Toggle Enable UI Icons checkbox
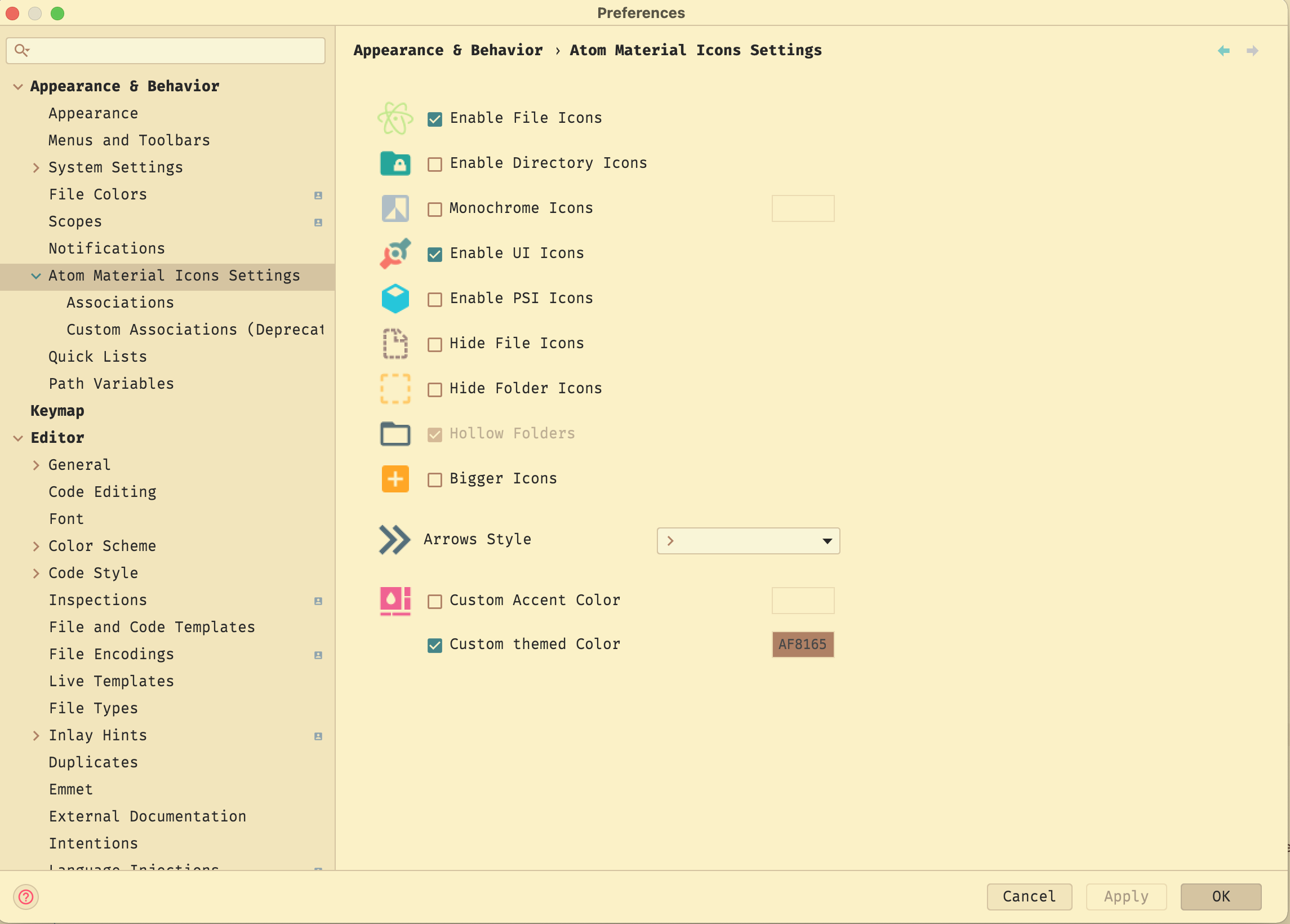The height and width of the screenshot is (924, 1290). click(434, 254)
